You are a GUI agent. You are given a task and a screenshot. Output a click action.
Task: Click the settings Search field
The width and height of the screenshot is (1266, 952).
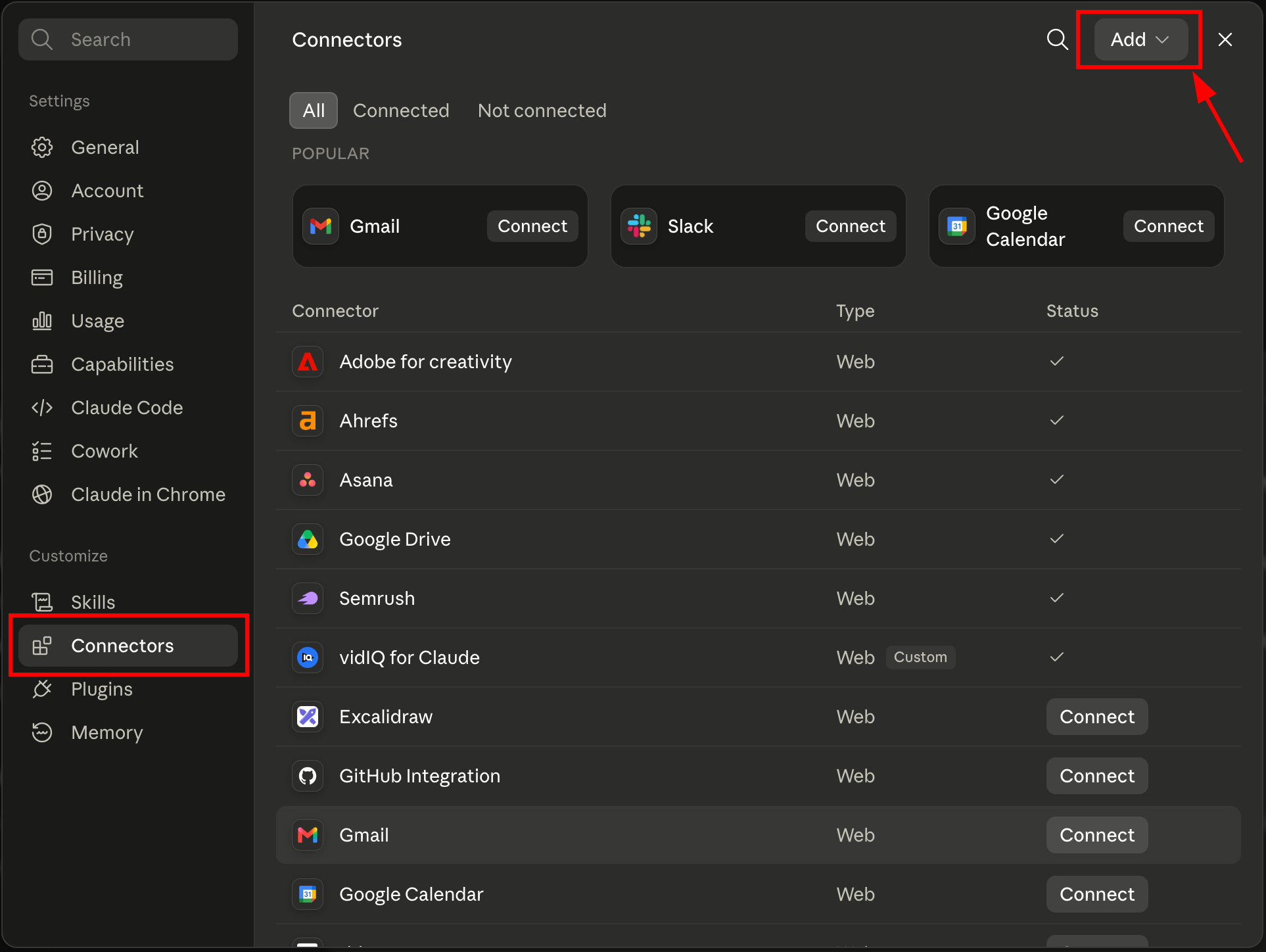click(128, 39)
